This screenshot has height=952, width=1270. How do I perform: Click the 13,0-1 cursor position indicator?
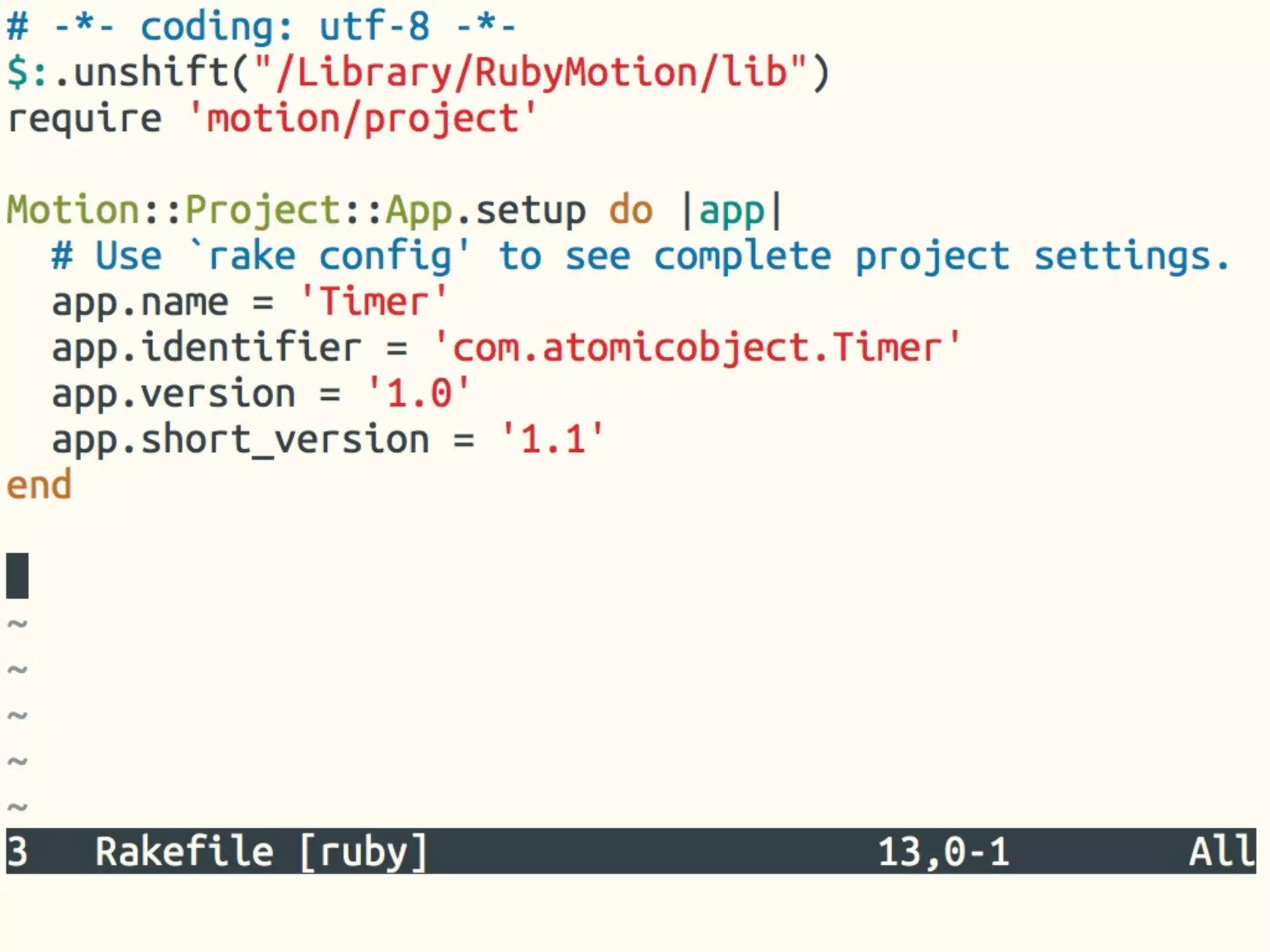[943, 852]
